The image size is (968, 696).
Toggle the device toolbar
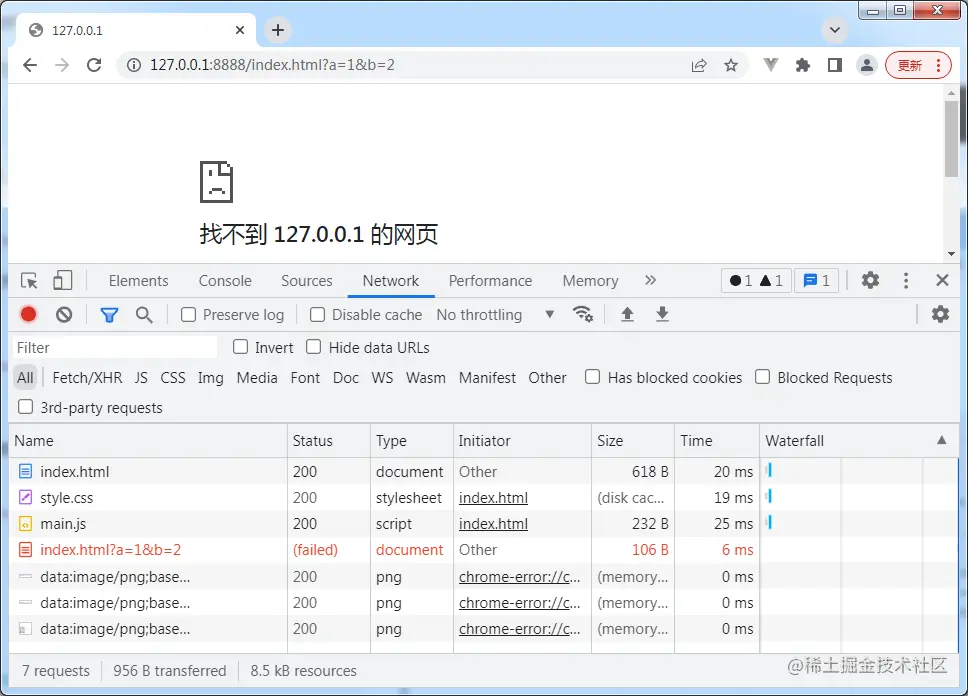point(62,280)
